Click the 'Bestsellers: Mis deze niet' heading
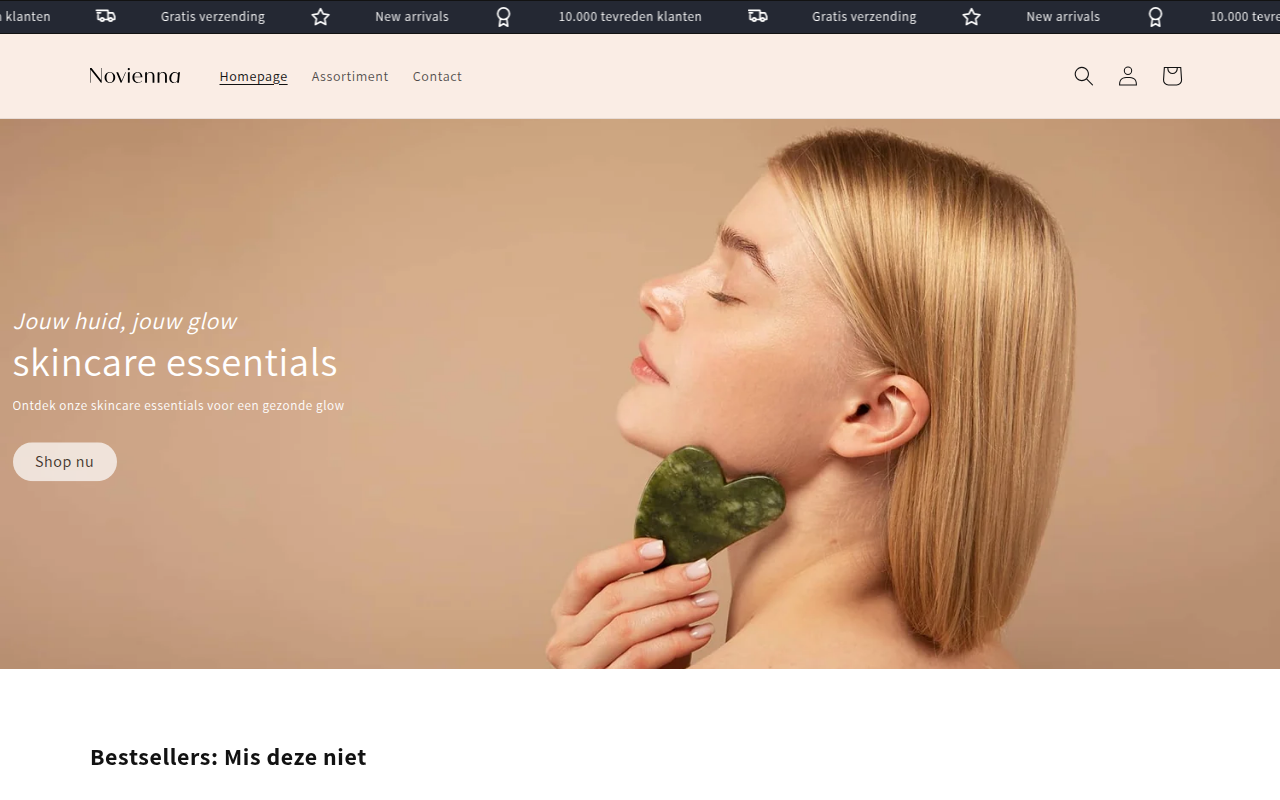1280x800 pixels. point(228,757)
